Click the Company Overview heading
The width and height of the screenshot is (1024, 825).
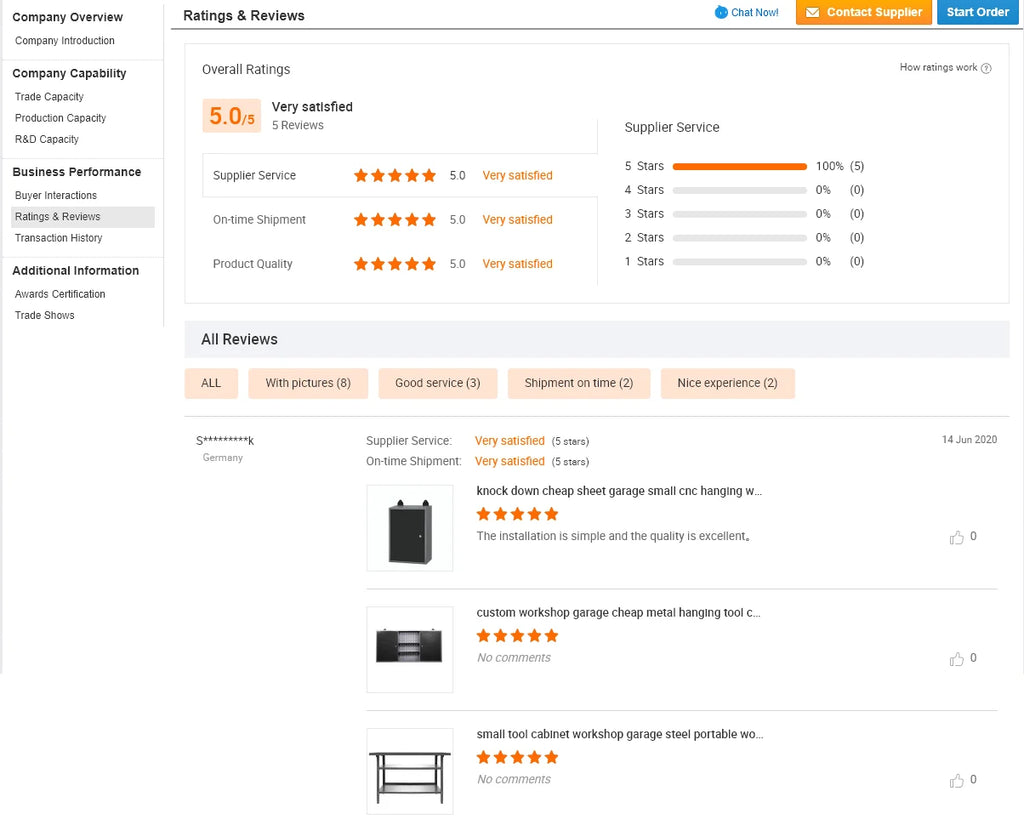click(x=67, y=17)
